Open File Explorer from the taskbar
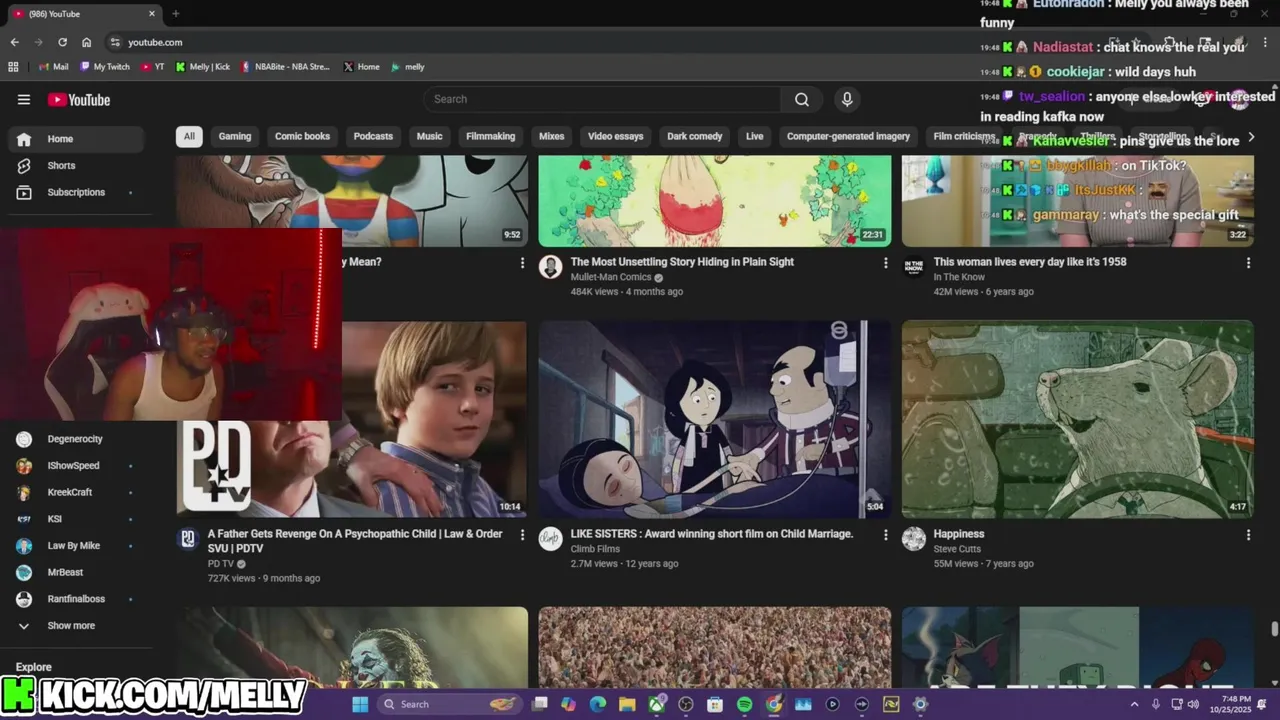Image resolution: width=1280 pixels, height=720 pixels. pyautogui.click(x=627, y=704)
